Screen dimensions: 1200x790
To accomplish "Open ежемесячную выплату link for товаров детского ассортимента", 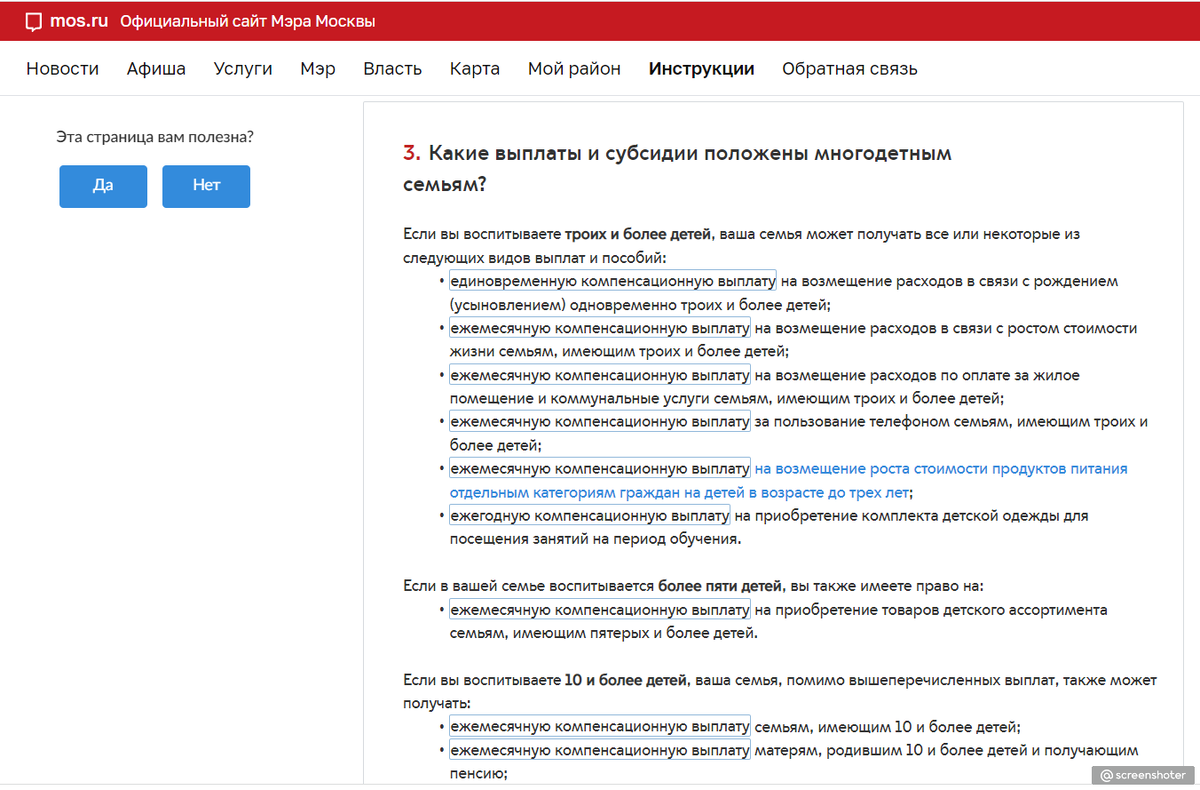I will (x=599, y=610).
